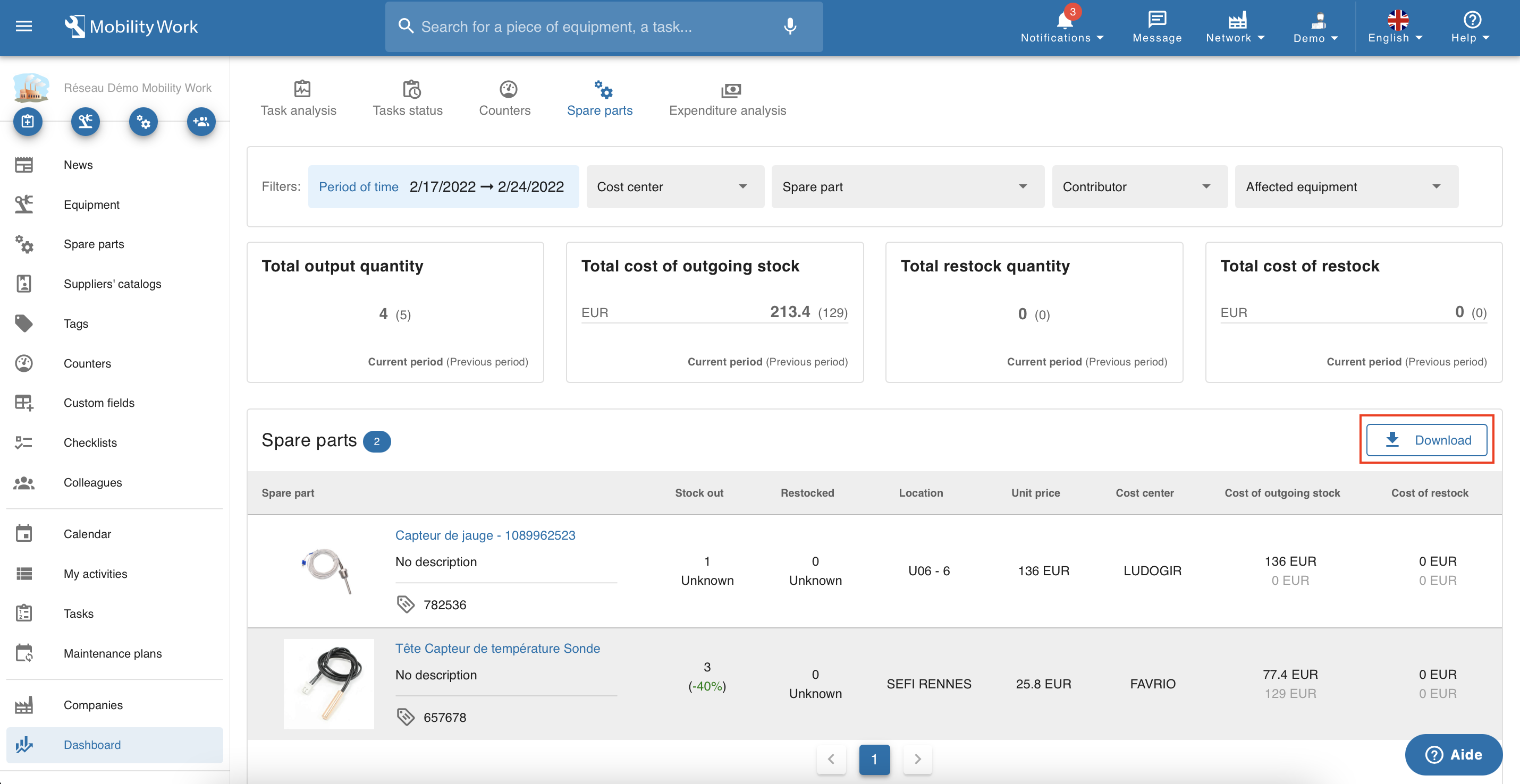The width and height of the screenshot is (1520, 784).
Task: Open the English language dropdown
Action: point(1396,27)
